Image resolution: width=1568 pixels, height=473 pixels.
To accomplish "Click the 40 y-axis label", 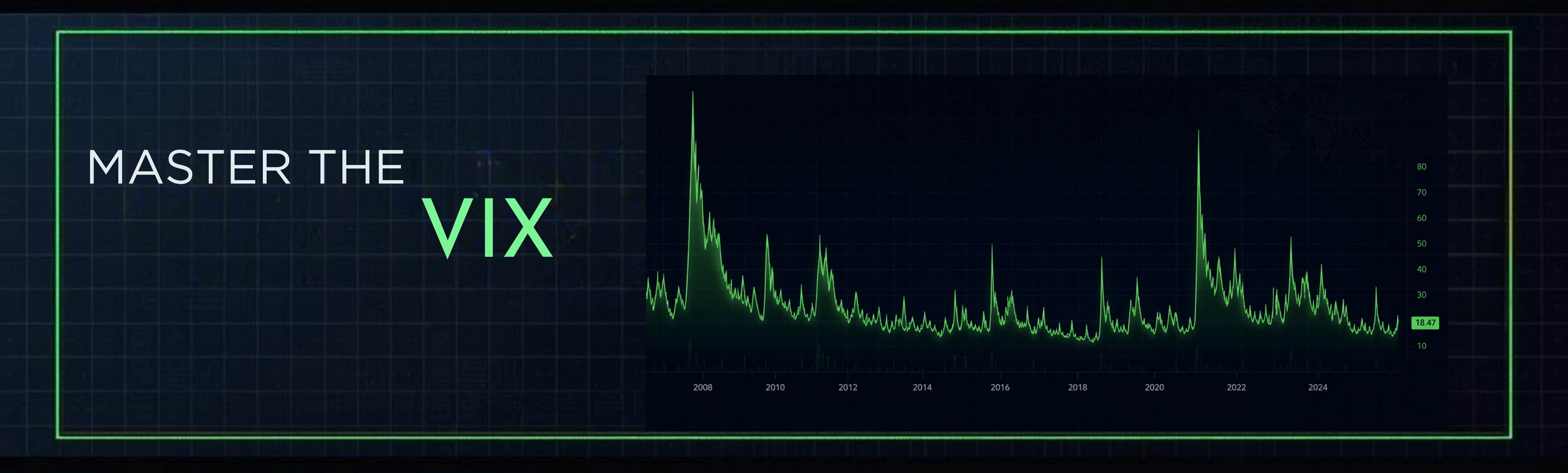I will 1421,269.
